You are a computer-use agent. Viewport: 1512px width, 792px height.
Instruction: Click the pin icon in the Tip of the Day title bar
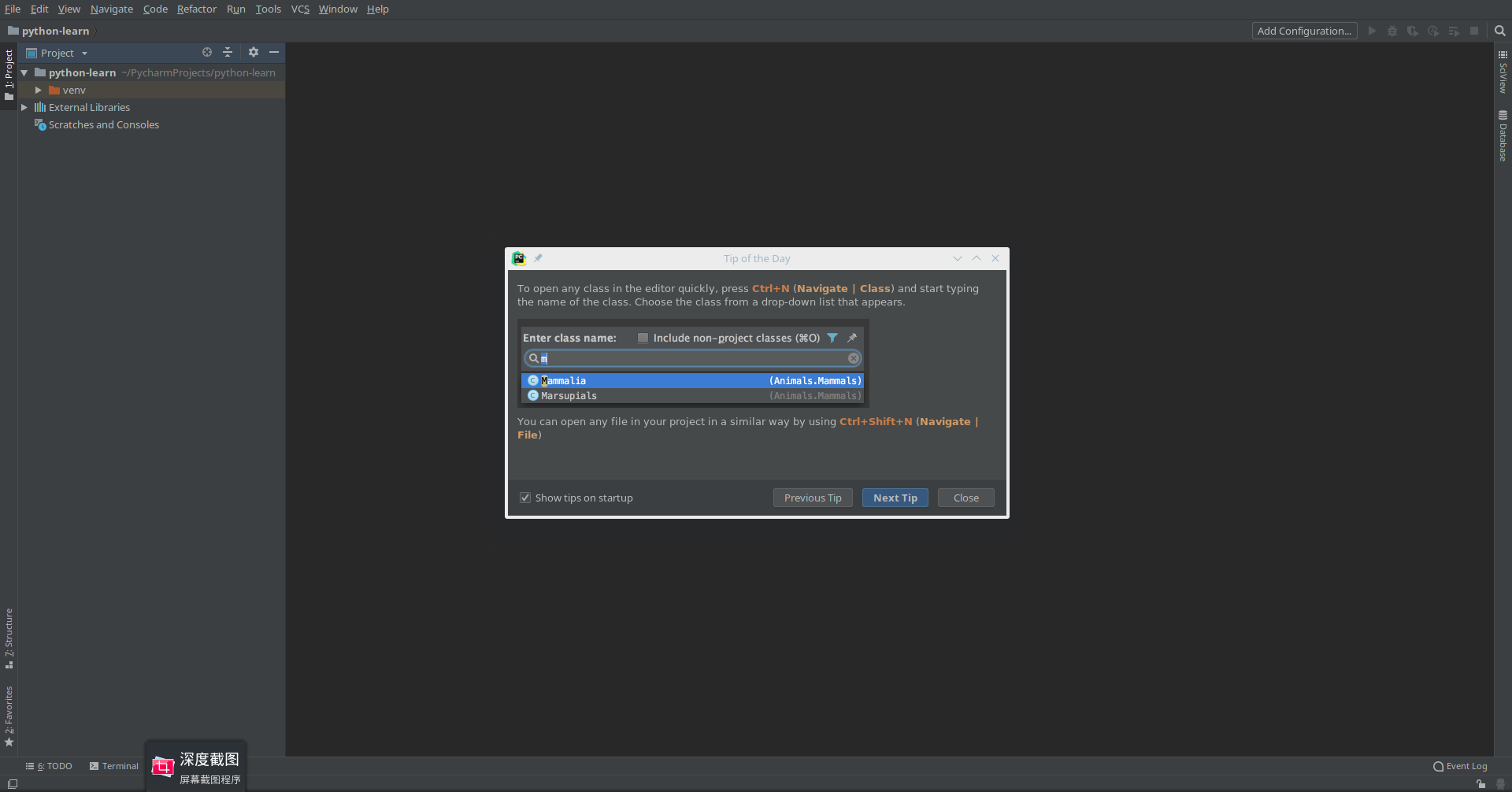tap(538, 258)
